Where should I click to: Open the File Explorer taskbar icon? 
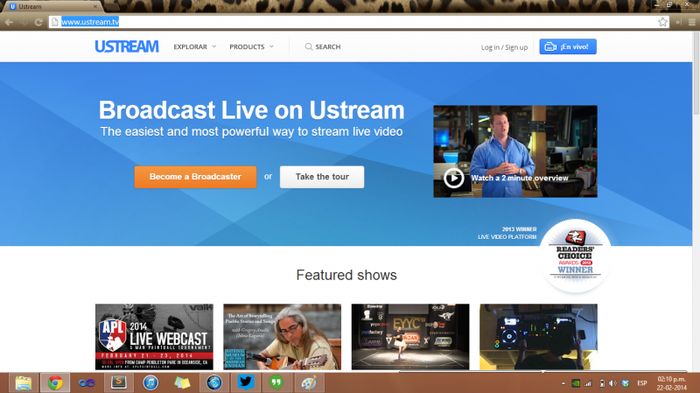pyautogui.click(x=23, y=383)
